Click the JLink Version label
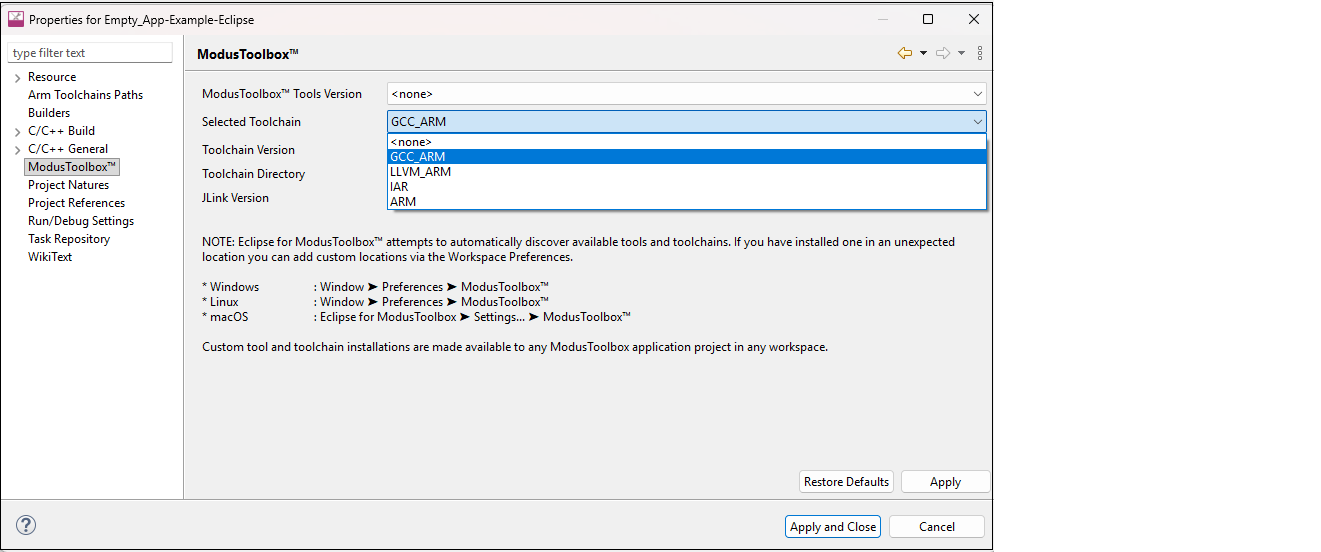This screenshot has height=552, width=1321. [235, 198]
